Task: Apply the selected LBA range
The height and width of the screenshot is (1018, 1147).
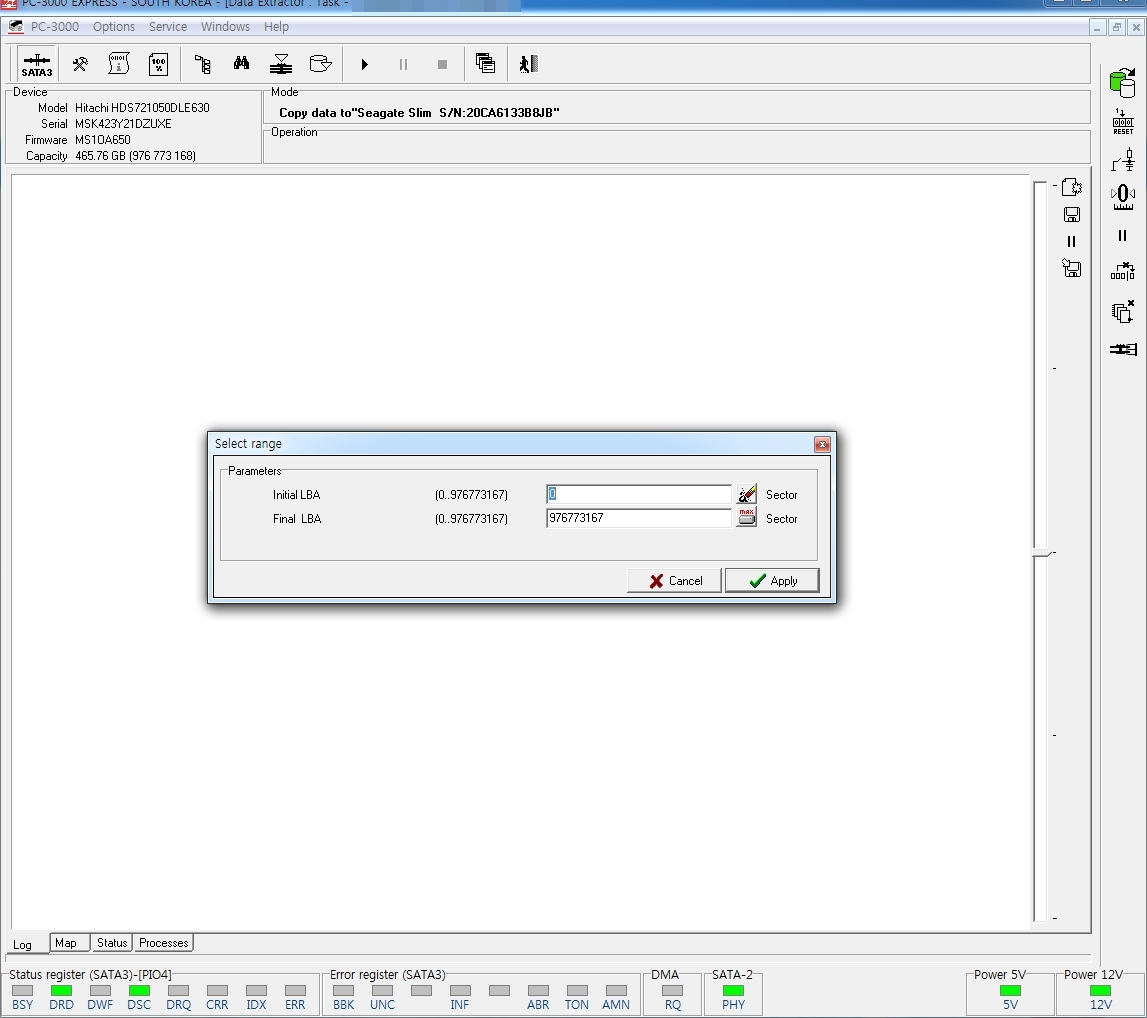Action: point(772,581)
